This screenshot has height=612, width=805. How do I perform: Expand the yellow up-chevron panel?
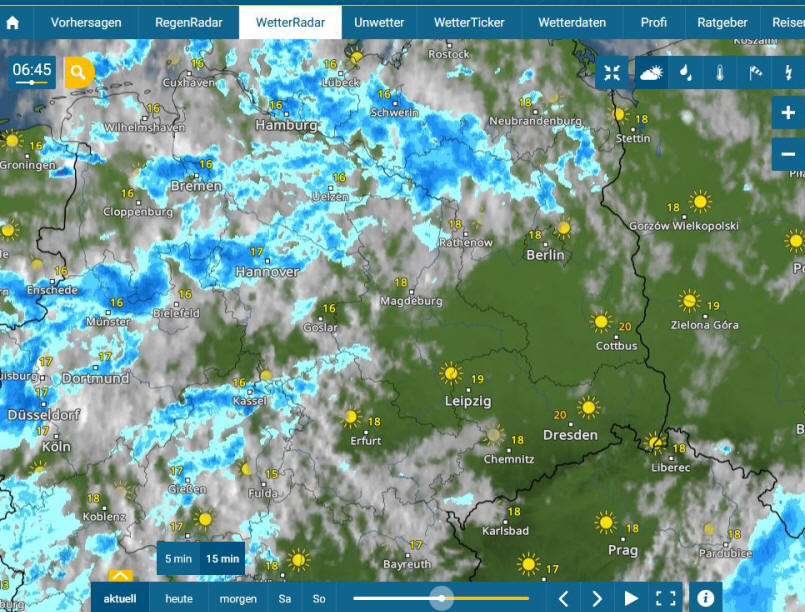121,576
